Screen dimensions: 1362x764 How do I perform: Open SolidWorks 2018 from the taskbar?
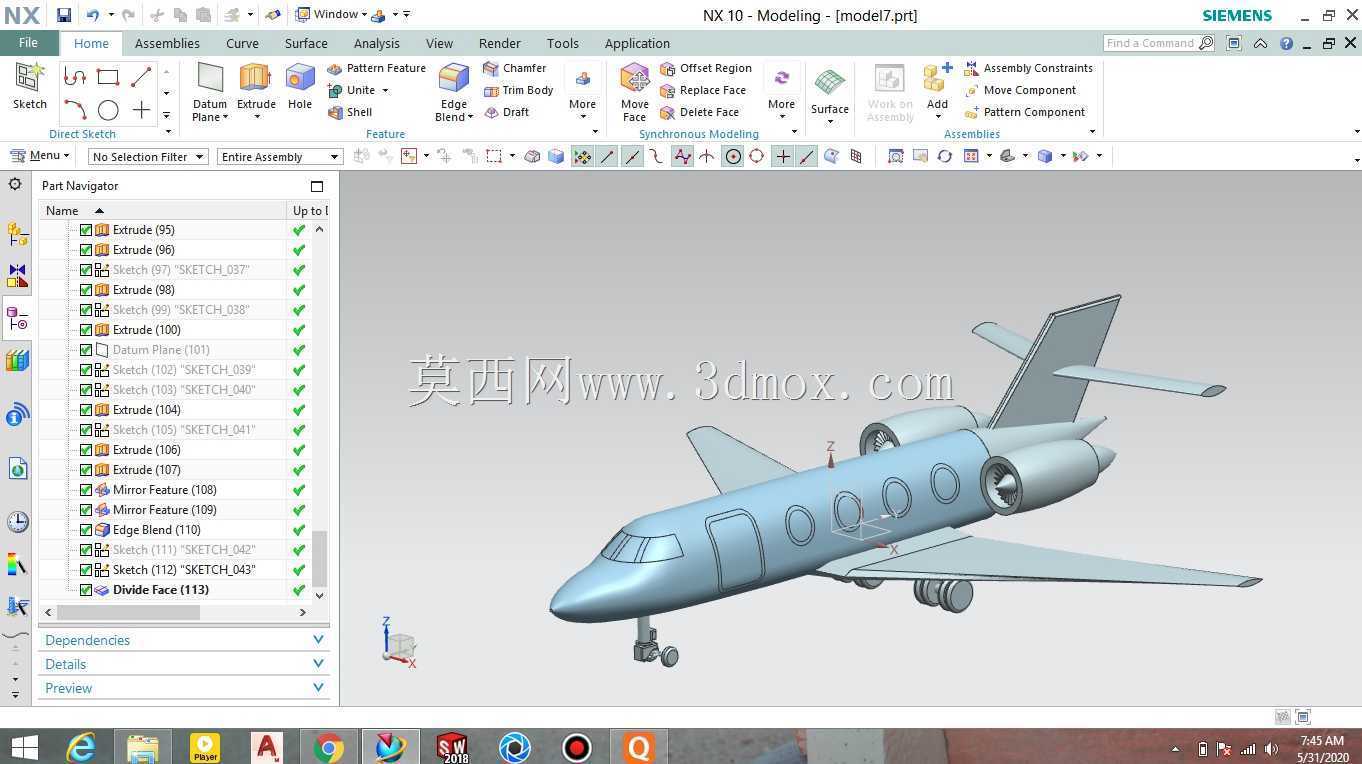click(452, 747)
